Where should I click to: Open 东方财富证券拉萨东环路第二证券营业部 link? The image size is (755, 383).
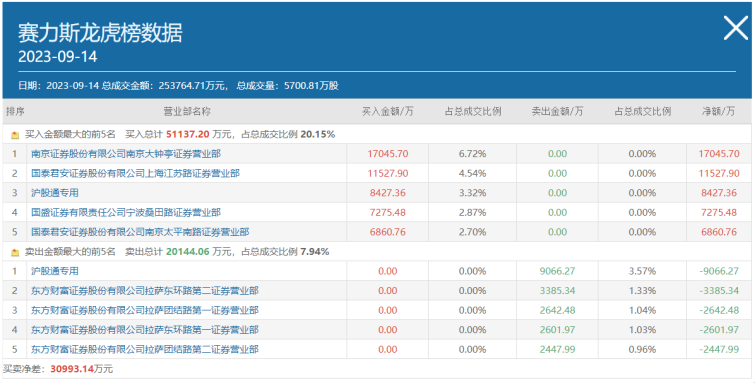click(x=145, y=291)
